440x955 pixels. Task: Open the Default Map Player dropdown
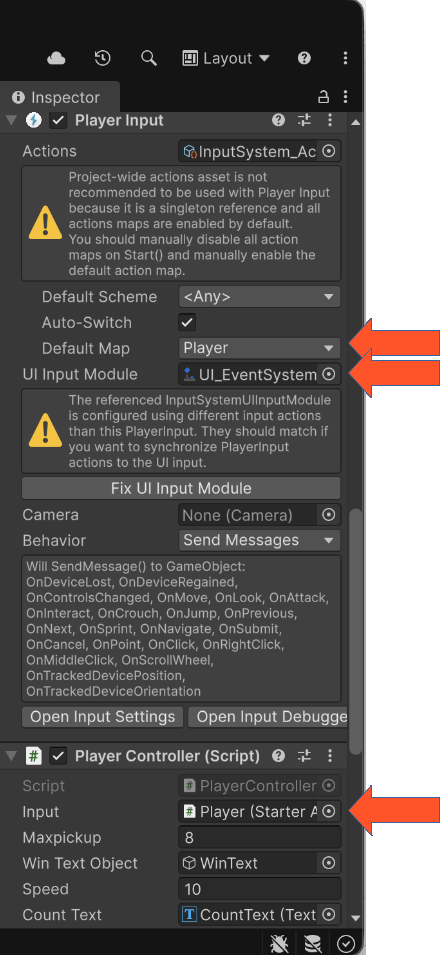click(260, 348)
